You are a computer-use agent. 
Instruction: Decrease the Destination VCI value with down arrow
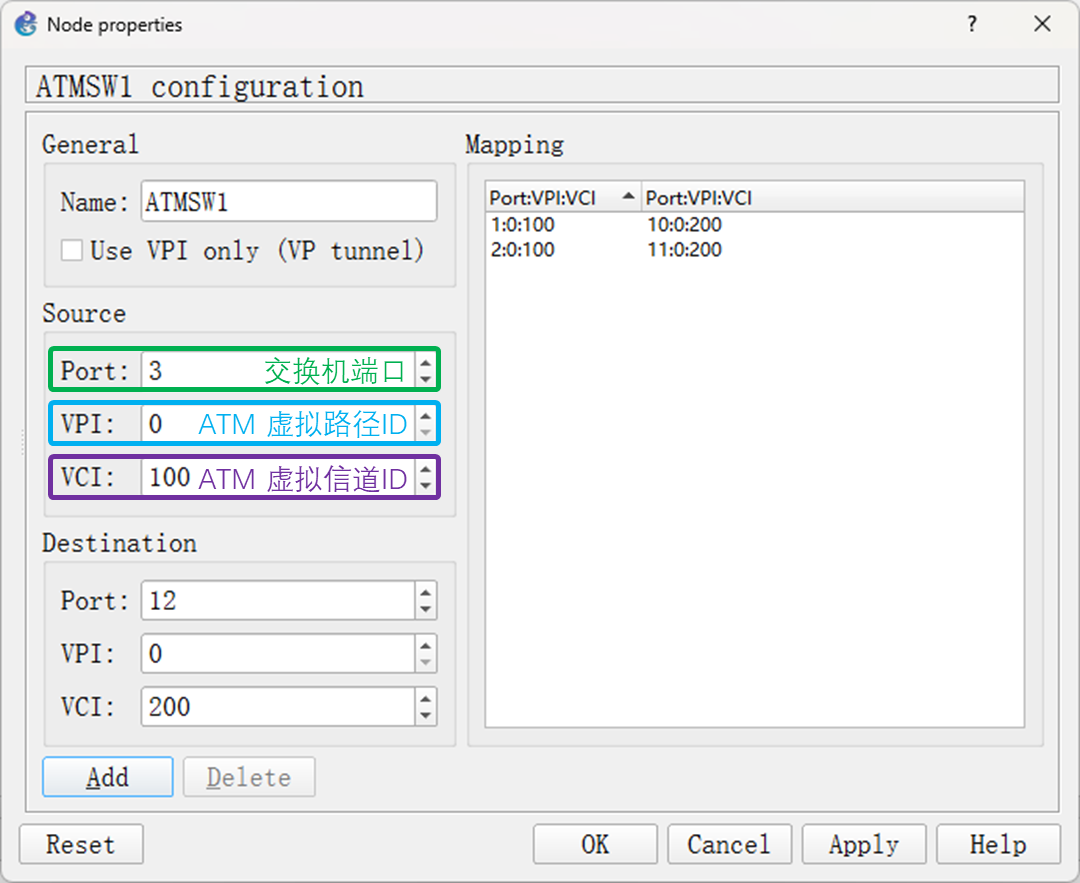click(426, 715)
